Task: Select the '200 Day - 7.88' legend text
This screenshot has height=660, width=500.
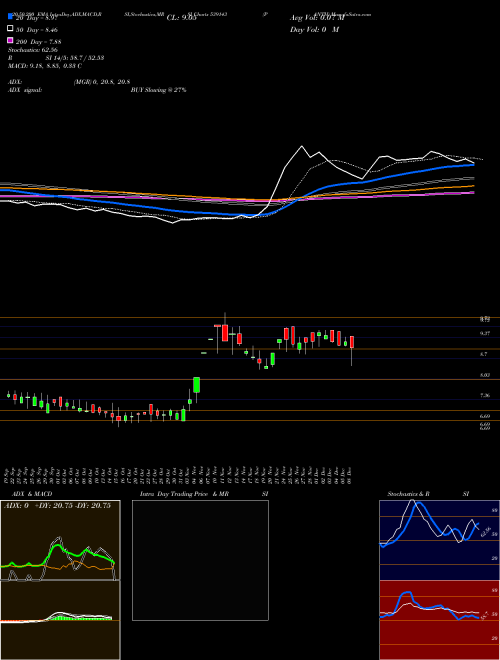Action: tap(38, 42)
